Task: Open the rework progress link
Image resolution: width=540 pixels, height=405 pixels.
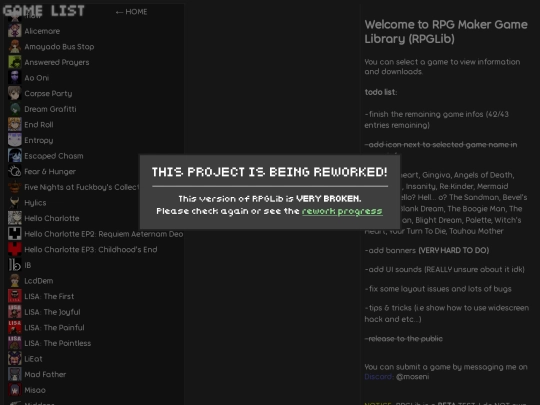Action: point(342,211)
